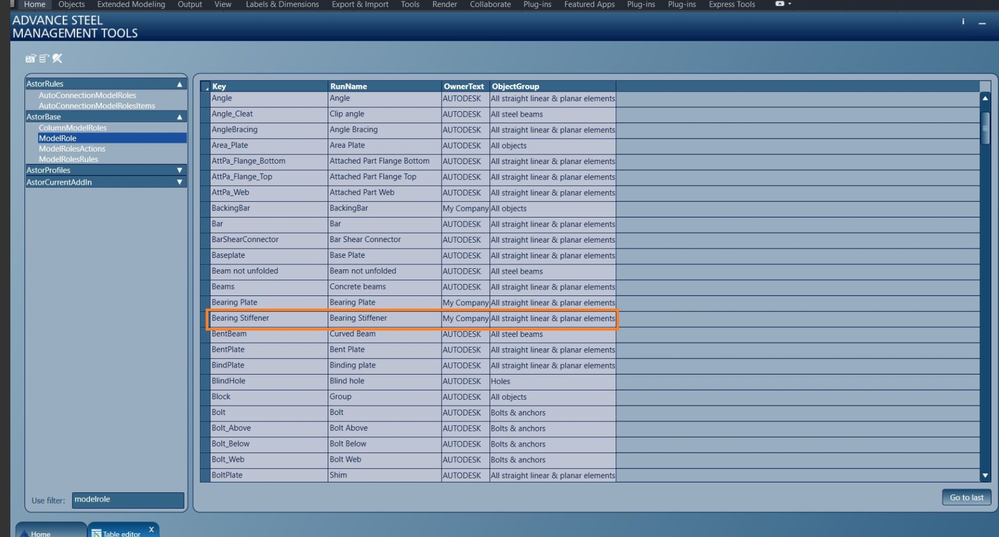Select ColumnModelRoles in the tree

(73, 128)
